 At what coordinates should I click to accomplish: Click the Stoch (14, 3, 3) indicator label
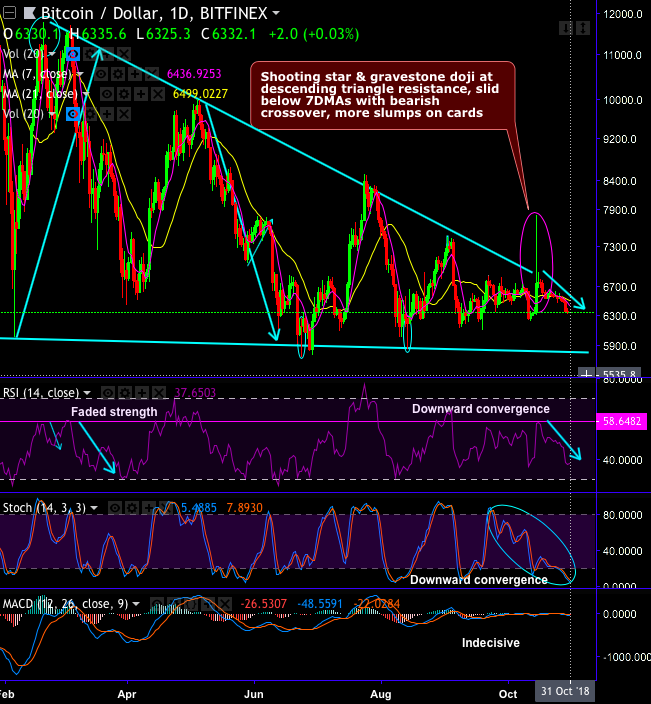point(44,508)
